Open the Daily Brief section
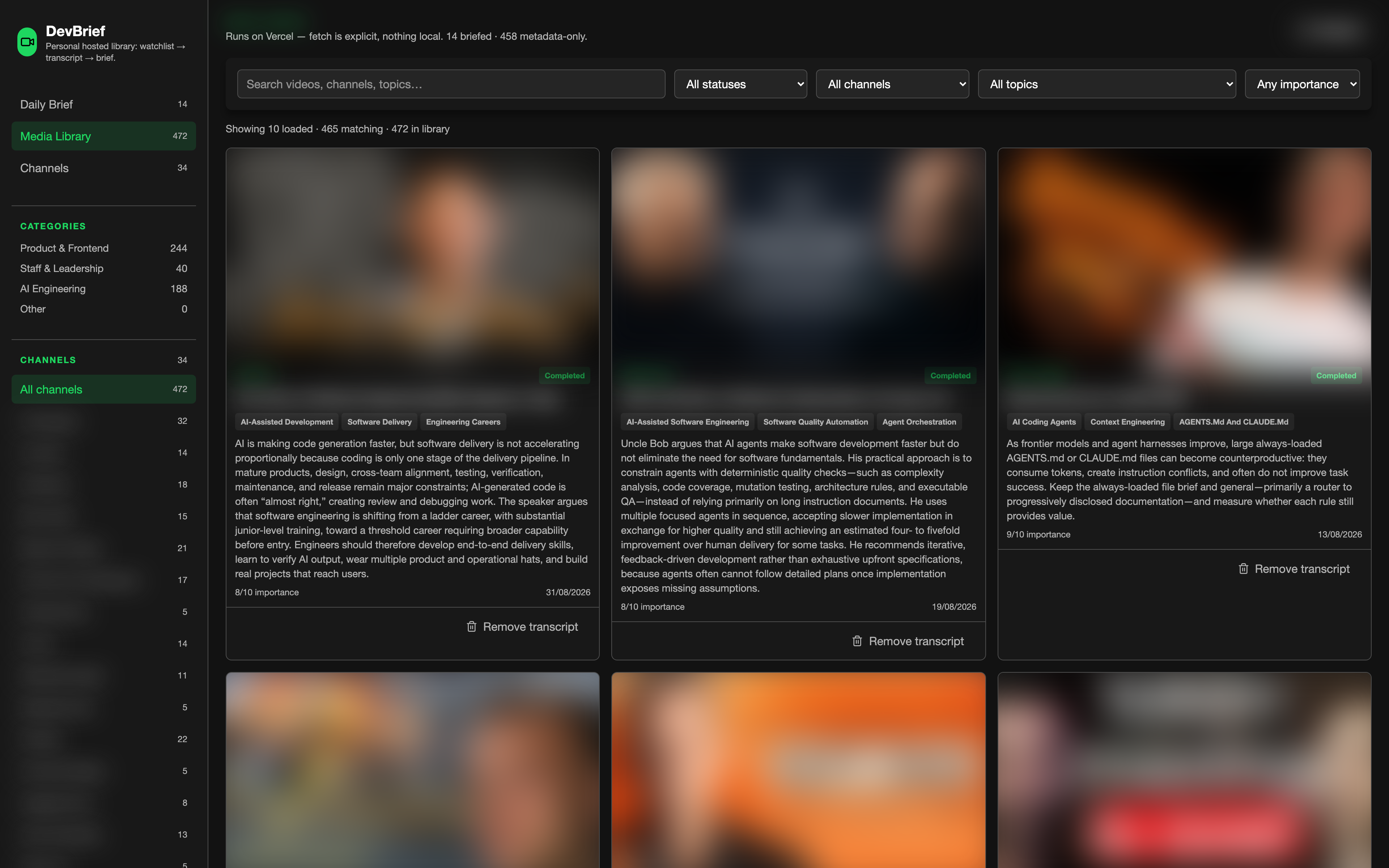Screen dimensions: 1389x868 103,105
